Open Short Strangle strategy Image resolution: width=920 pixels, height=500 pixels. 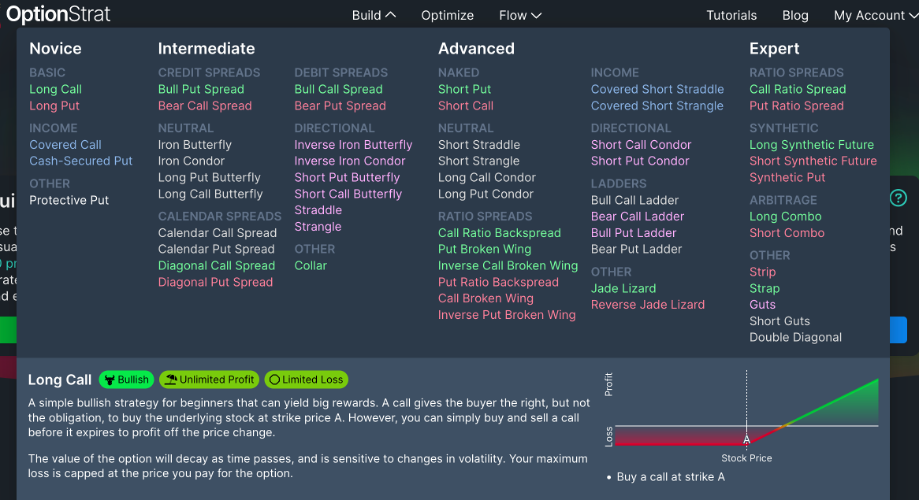coord(479,161)
